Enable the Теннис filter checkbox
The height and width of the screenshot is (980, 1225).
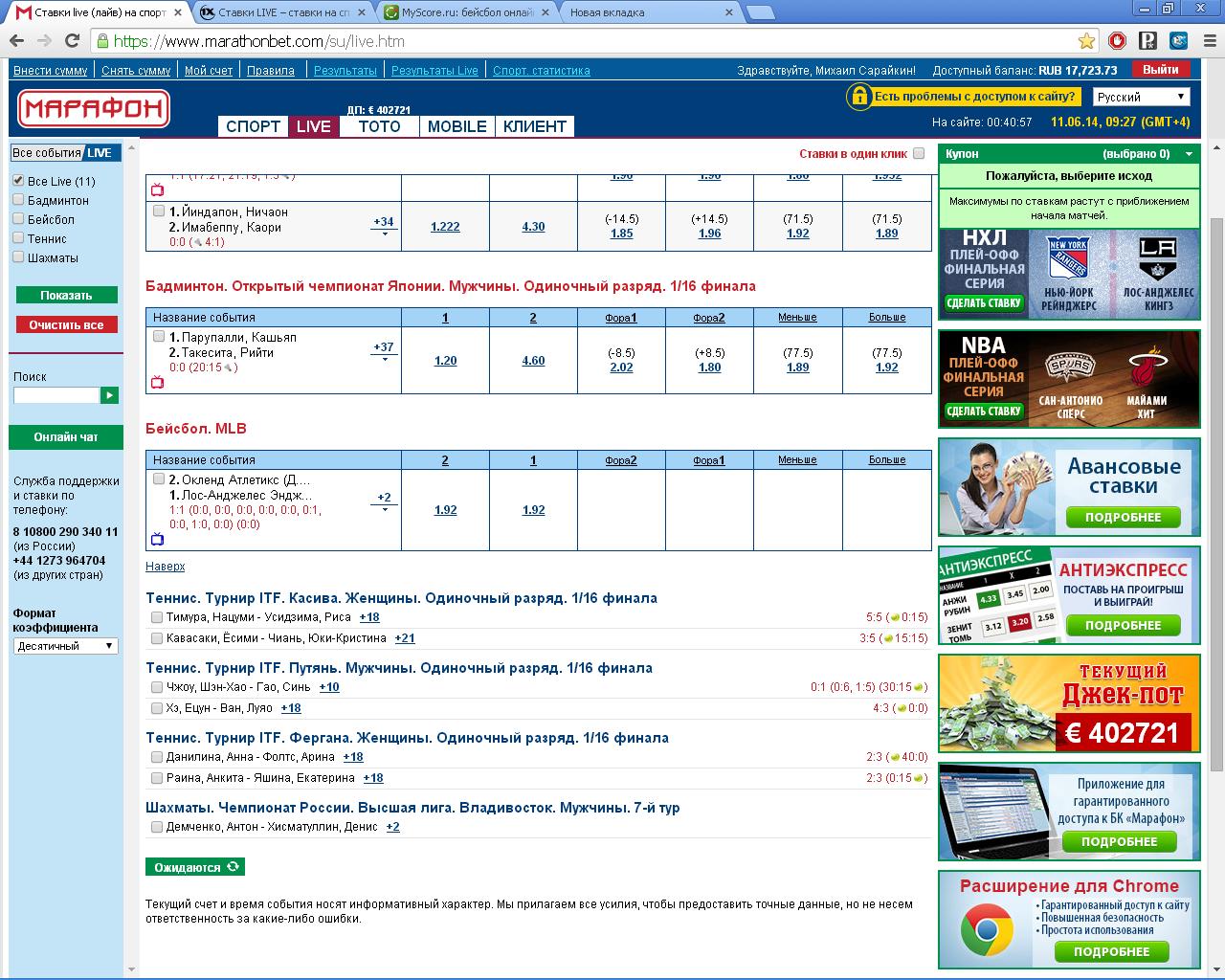[x=18, y=237]
